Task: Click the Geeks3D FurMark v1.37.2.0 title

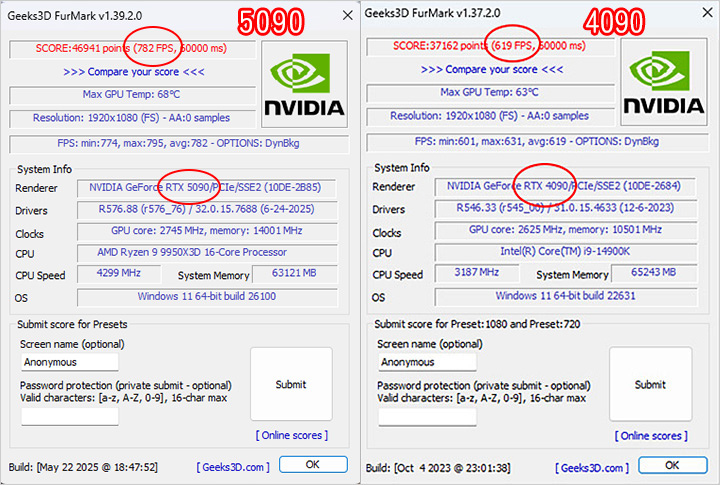Action: point(433,13)
